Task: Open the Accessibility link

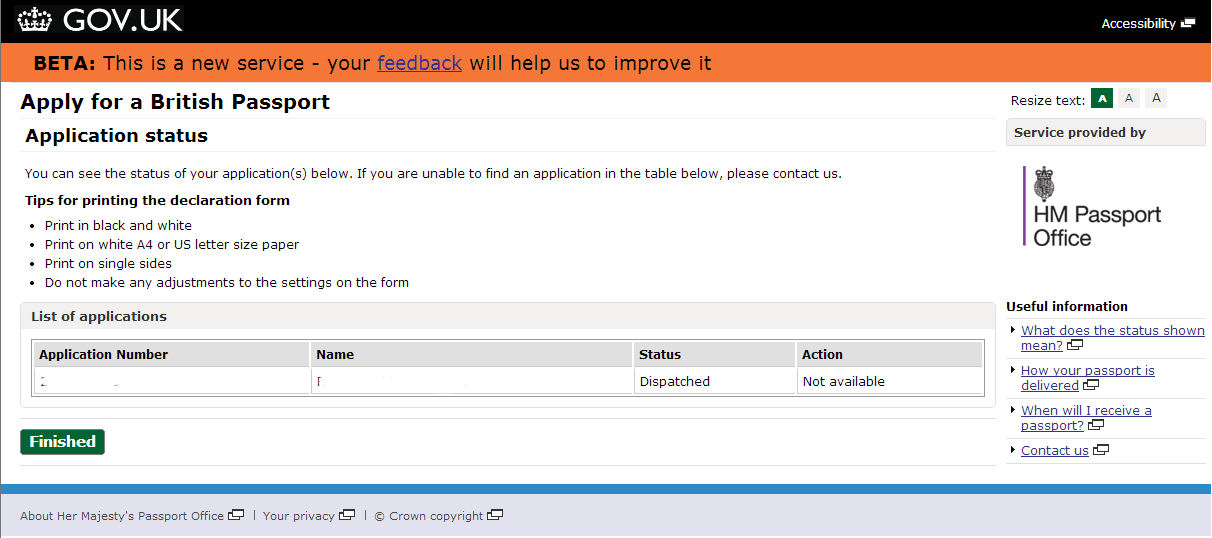Action: point(1138,24)
